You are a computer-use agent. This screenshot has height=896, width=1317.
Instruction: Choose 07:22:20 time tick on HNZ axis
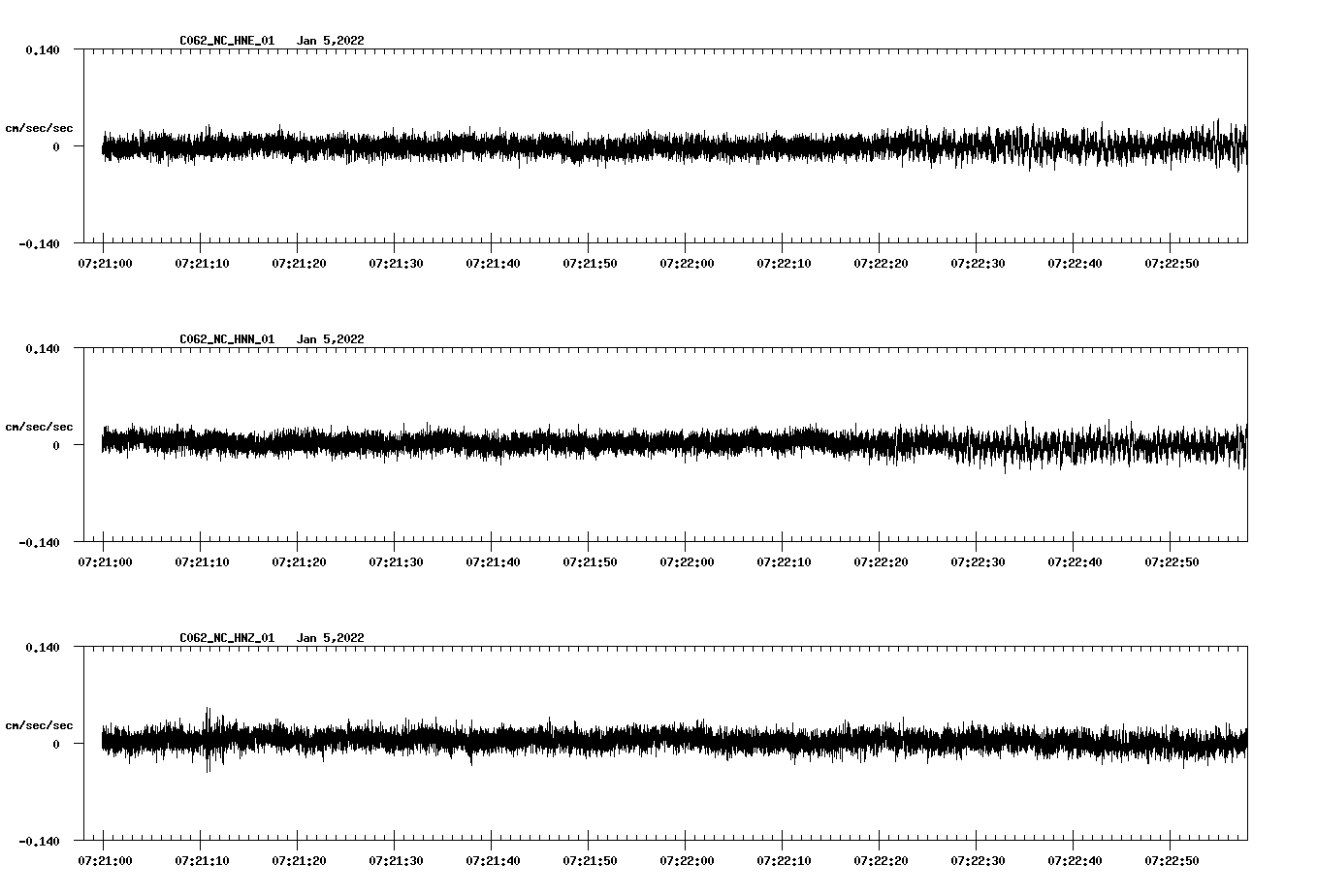pos(881,860)
